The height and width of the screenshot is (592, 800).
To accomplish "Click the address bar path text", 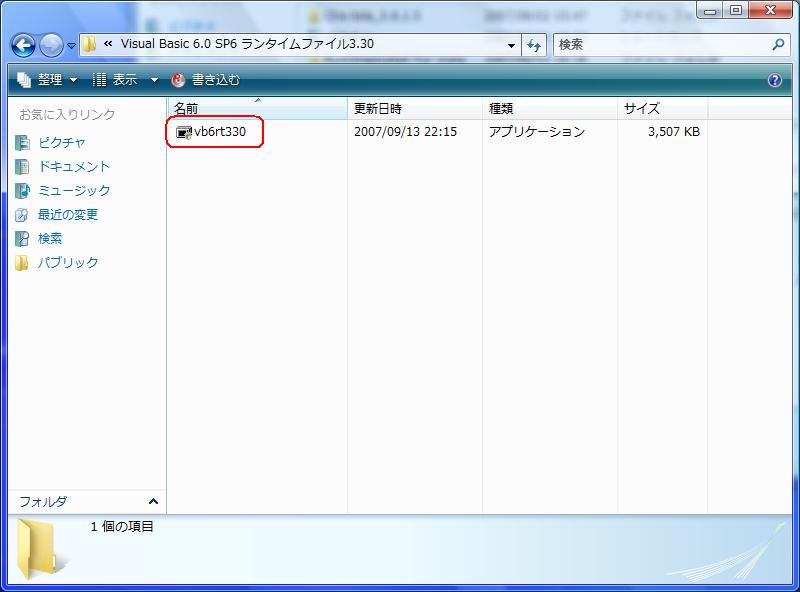I will click(x=247, y=44).
